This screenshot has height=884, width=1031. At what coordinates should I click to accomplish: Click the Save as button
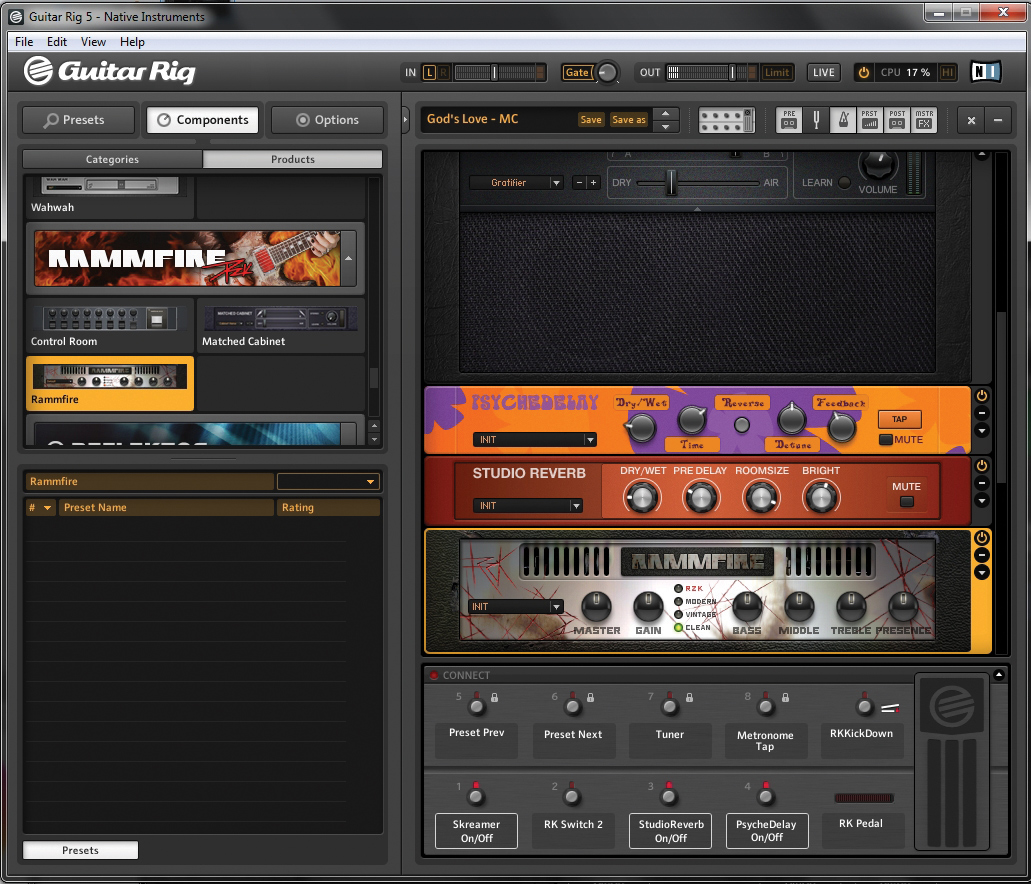pos(628,120)
